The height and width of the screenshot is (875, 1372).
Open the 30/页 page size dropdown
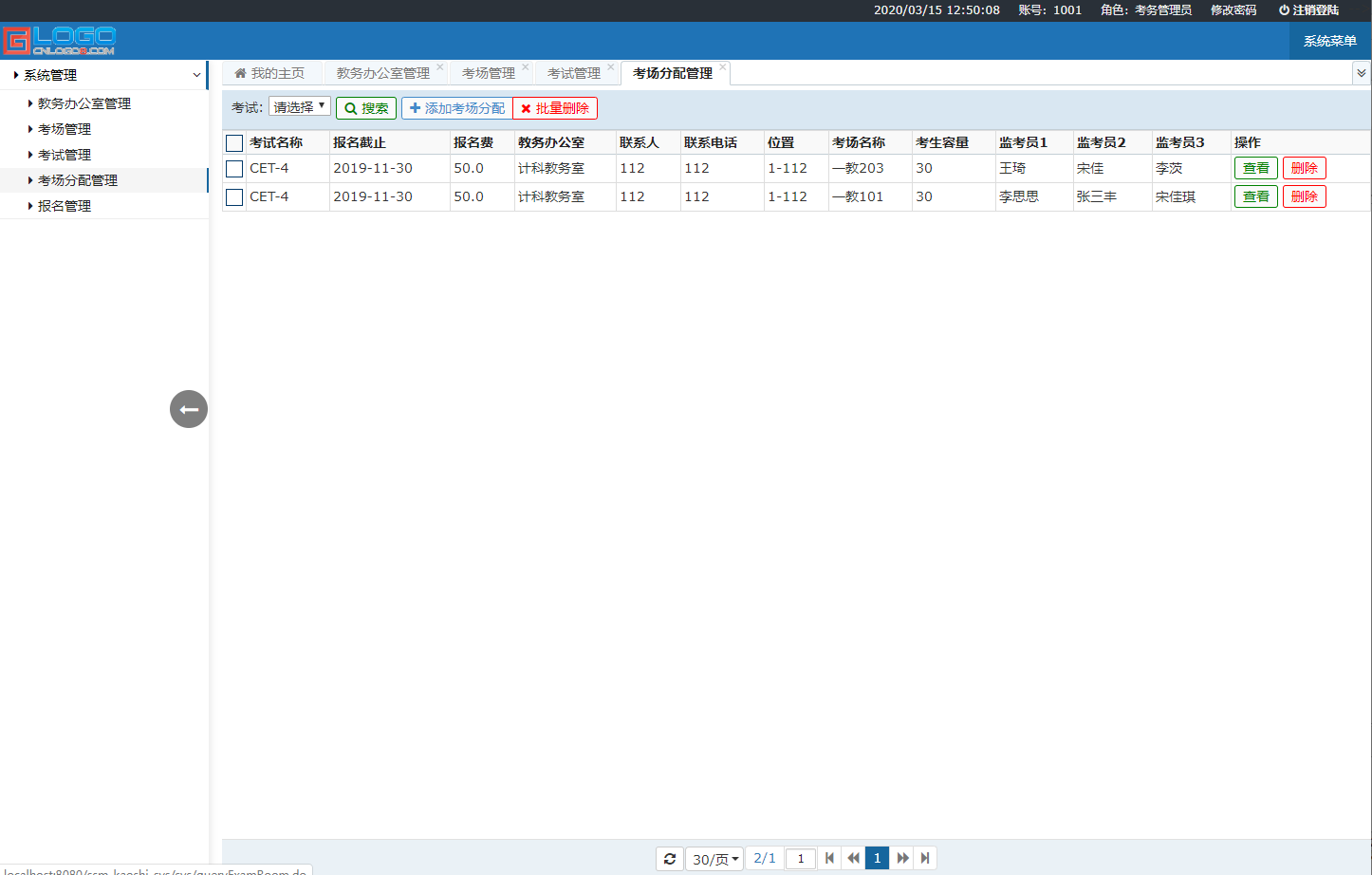tap(715, 859)
